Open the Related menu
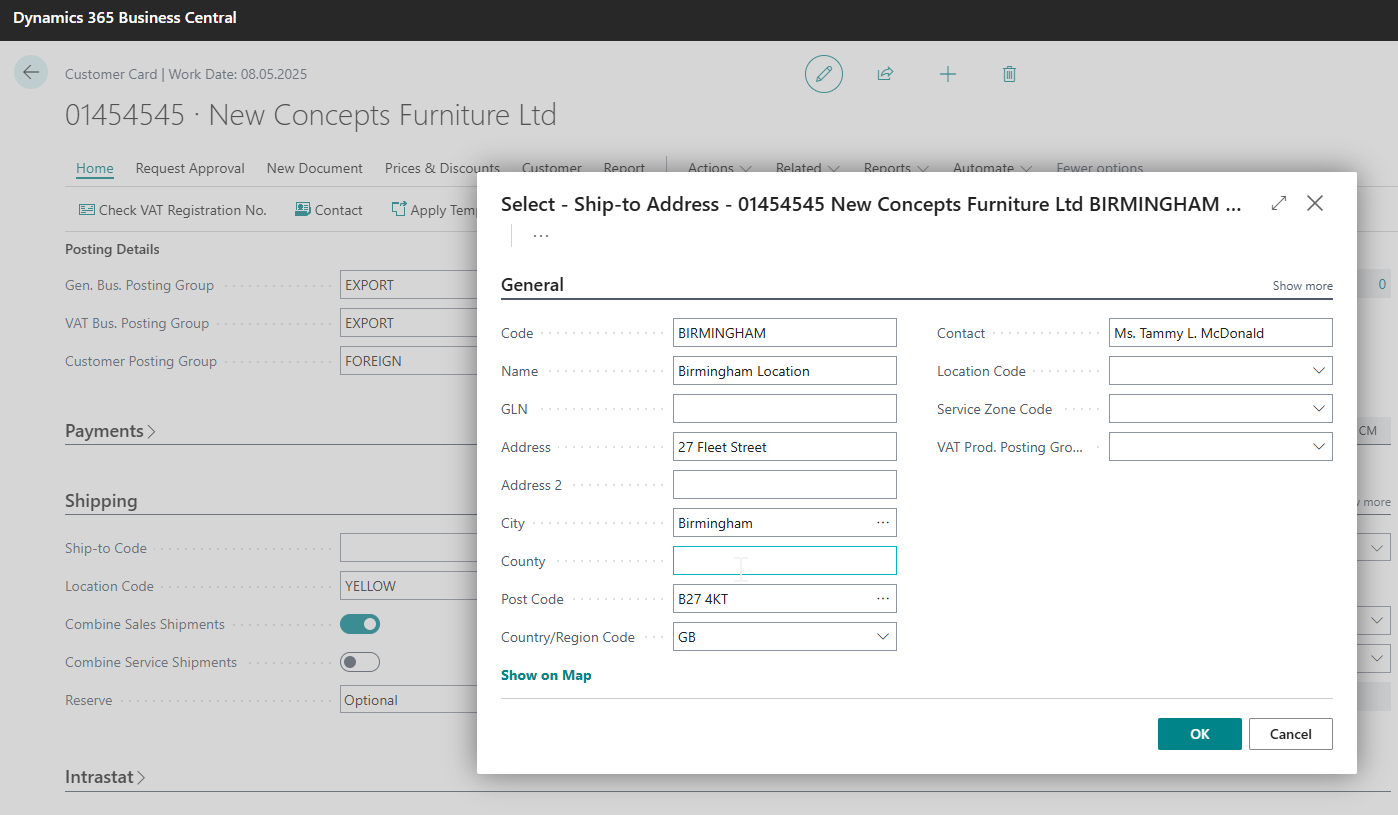 pos(807,168)
